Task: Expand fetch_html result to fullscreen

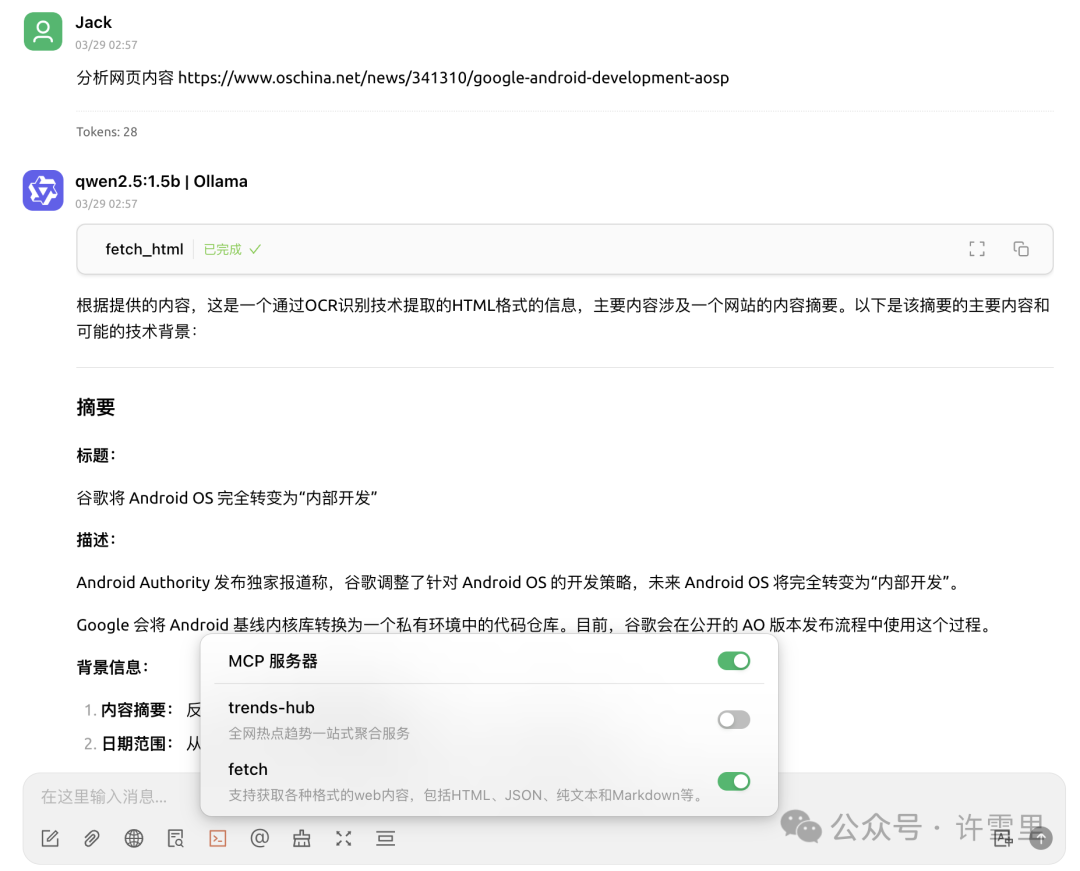Action: pyautogui.click(x=977, y=248)
